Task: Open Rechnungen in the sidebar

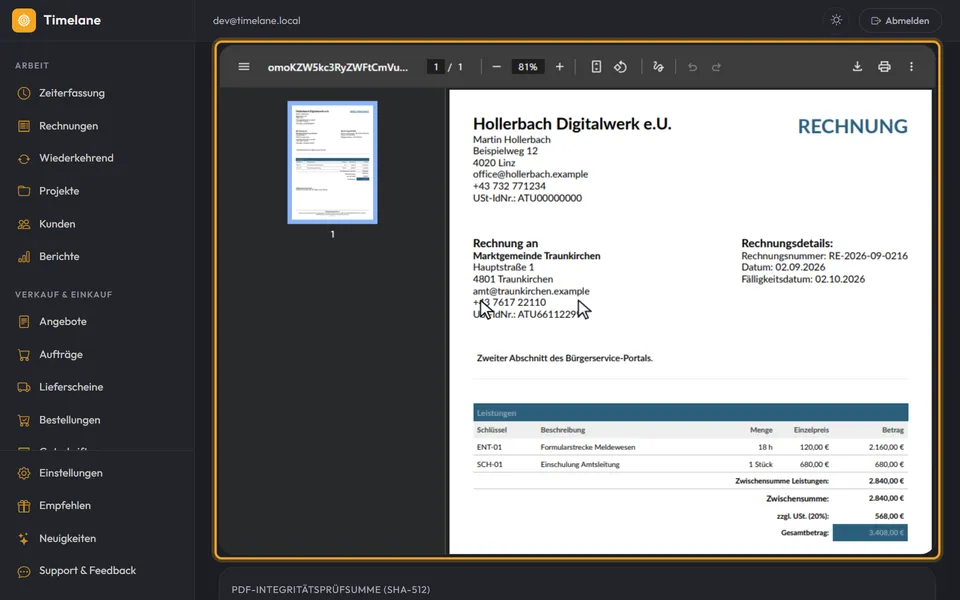Action: [69, 126]
